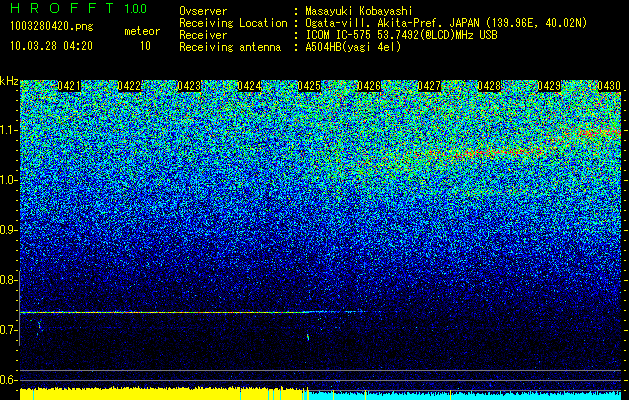Click the 0.6 frequency axis label

click(x=7, y=380)
